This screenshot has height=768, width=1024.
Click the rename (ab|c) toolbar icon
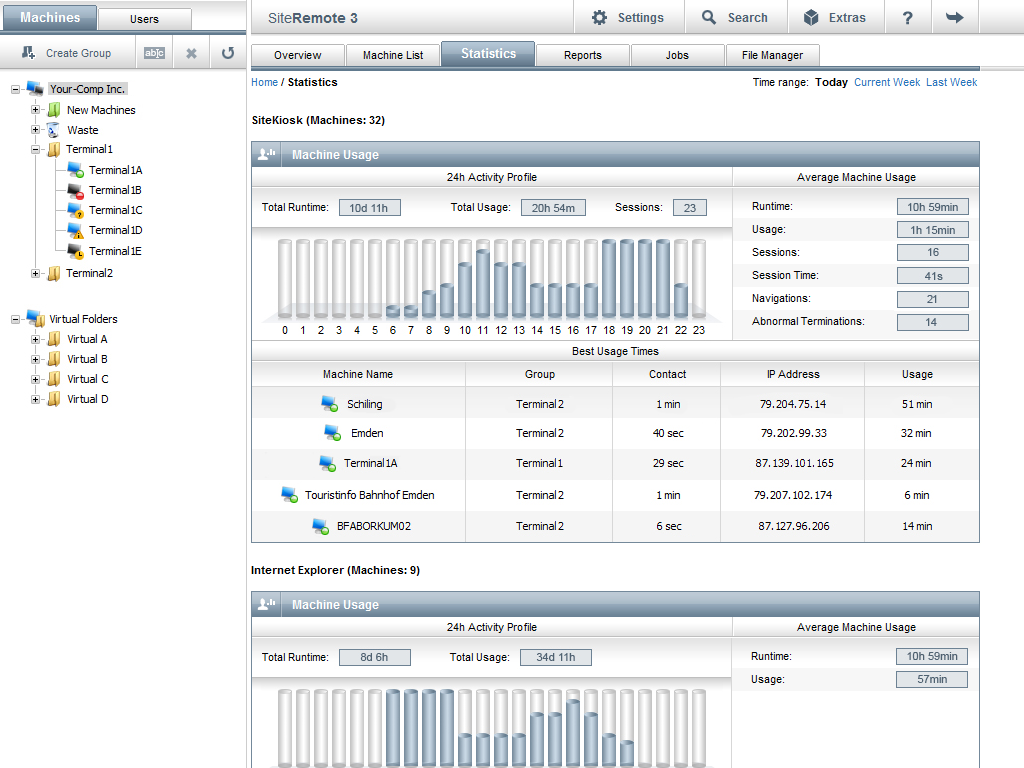tap(154, 53)
